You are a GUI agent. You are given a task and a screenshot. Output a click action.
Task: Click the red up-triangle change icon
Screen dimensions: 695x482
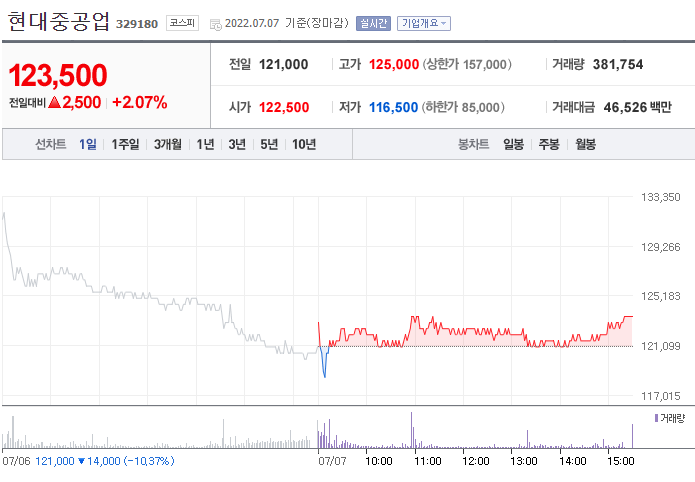(x=54, y=102)
